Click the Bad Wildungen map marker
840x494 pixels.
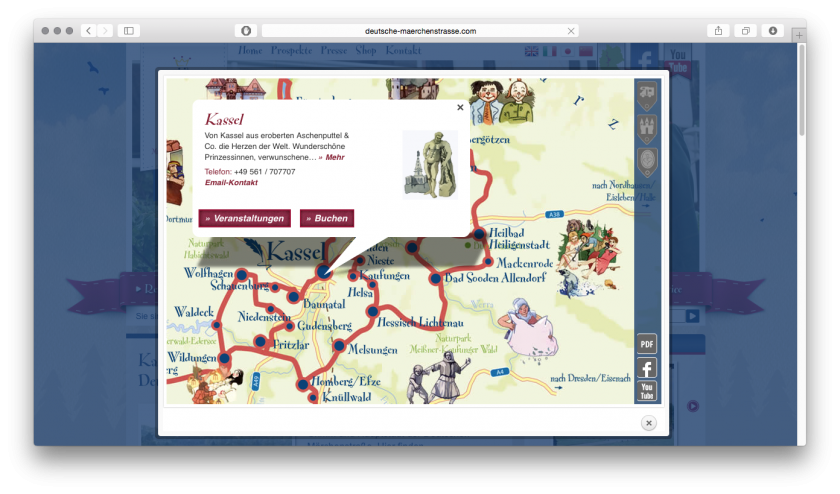tap(224, 358)
